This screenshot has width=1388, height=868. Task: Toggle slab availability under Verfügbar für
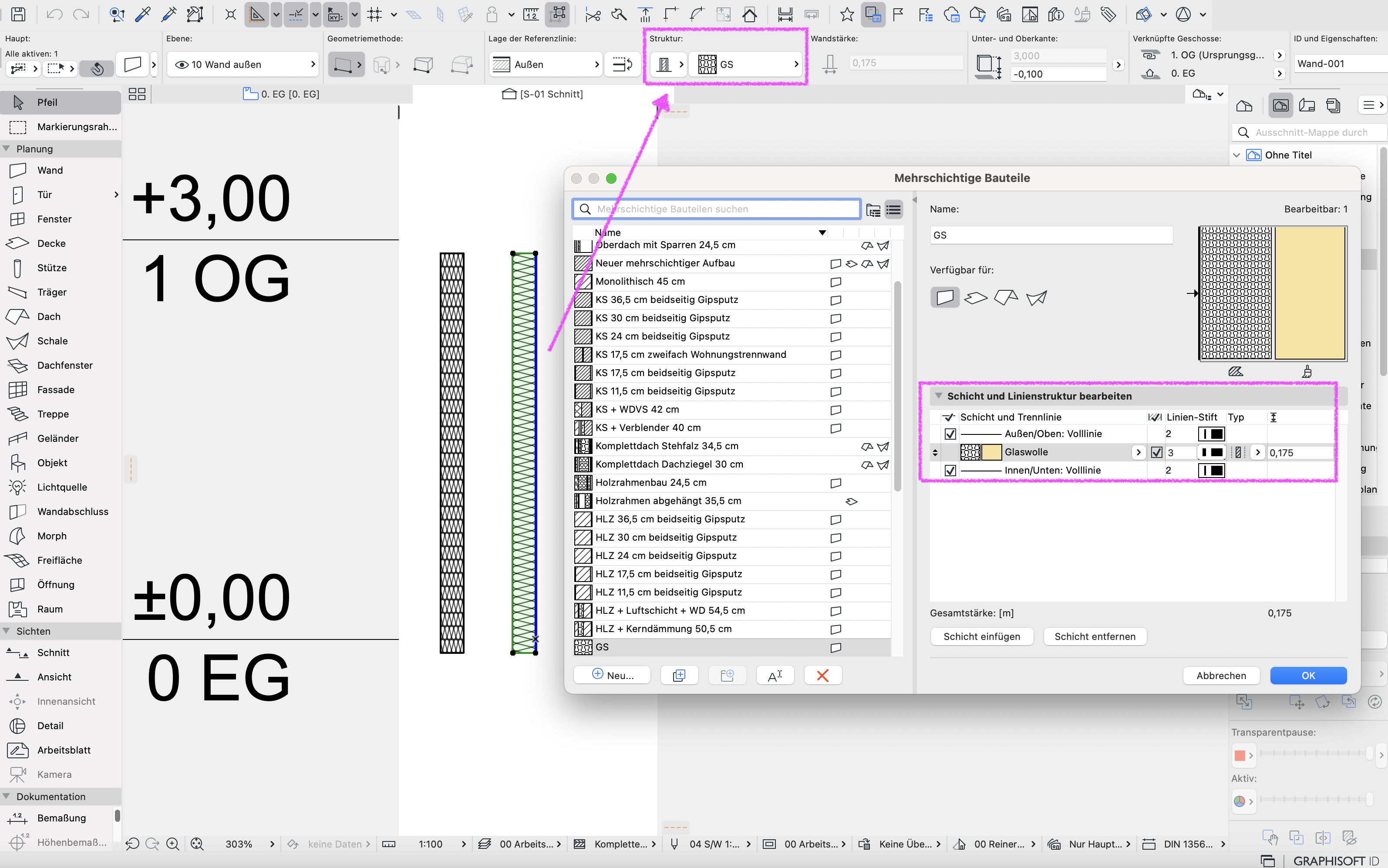click(x=975, y=297)
